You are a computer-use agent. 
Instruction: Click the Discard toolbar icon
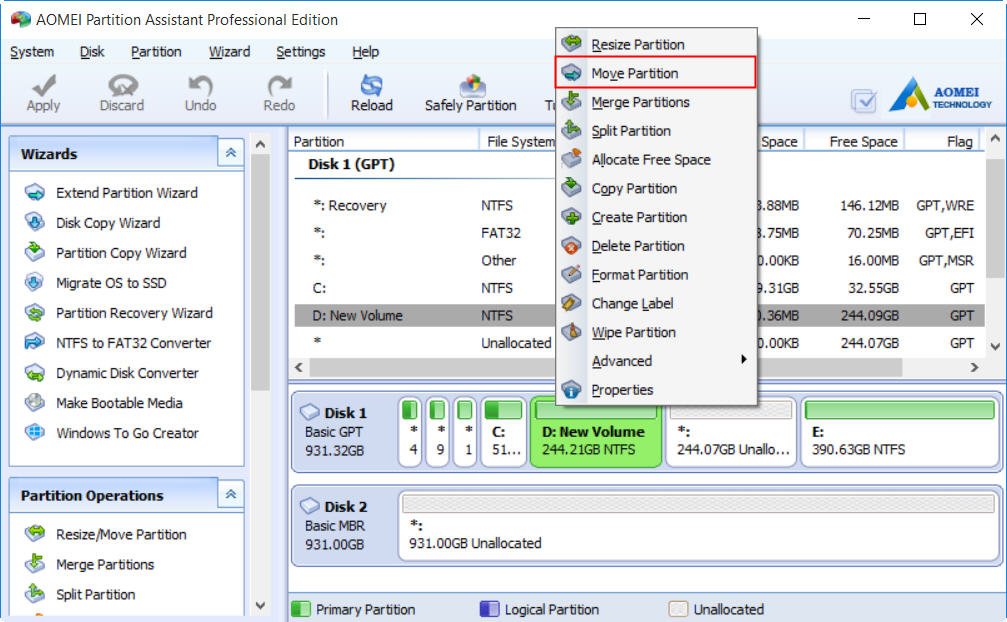122,85
